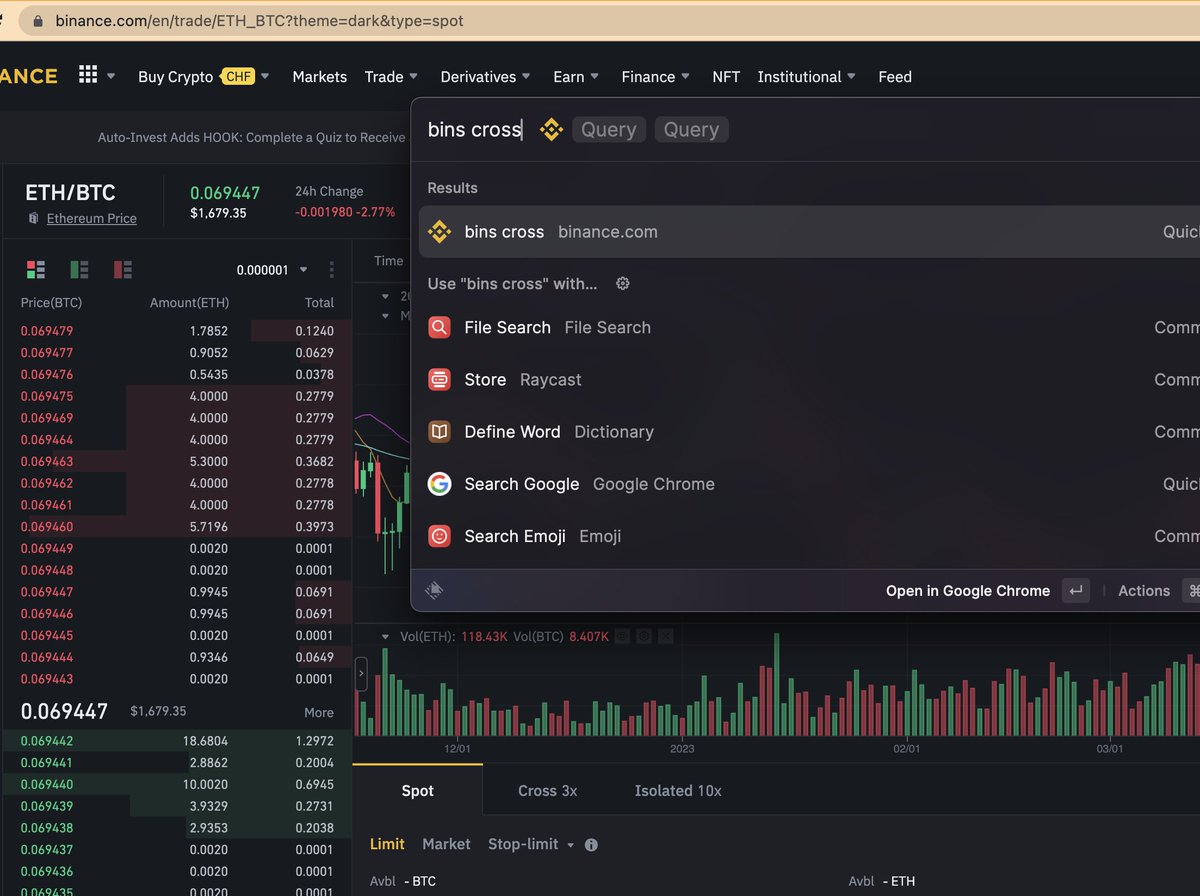Image resolution: width=1200 pixels, height=896 pixels.
Task: Click the book icon beside Ethereum Price
Action: tap(33, 218)
